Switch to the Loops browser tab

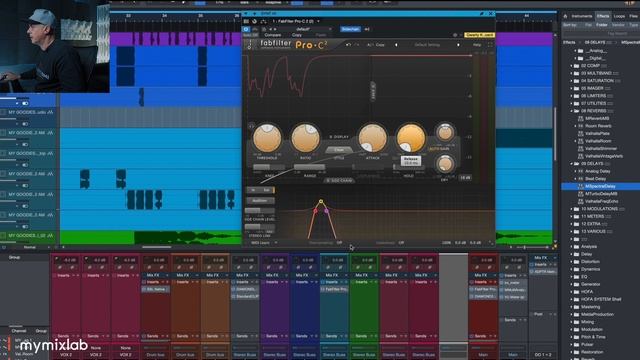619,16
